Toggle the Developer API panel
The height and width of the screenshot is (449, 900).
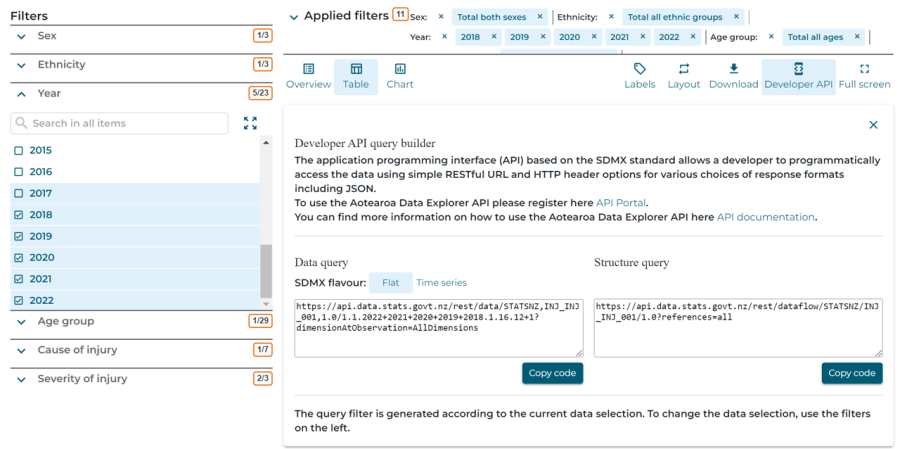pos(798,76)
